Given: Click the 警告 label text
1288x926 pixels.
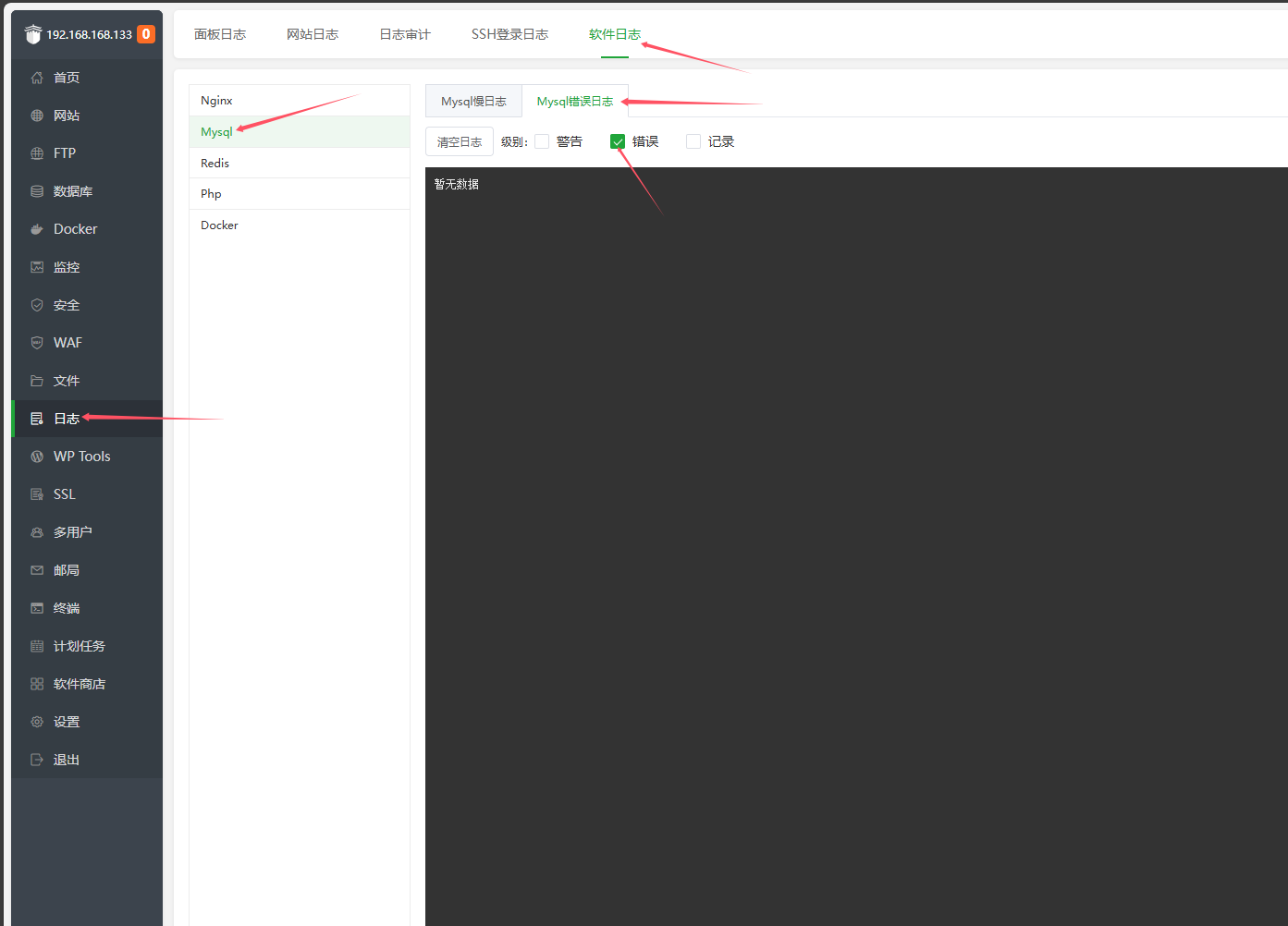Looking at the screenshot, I should click(570, 141).
